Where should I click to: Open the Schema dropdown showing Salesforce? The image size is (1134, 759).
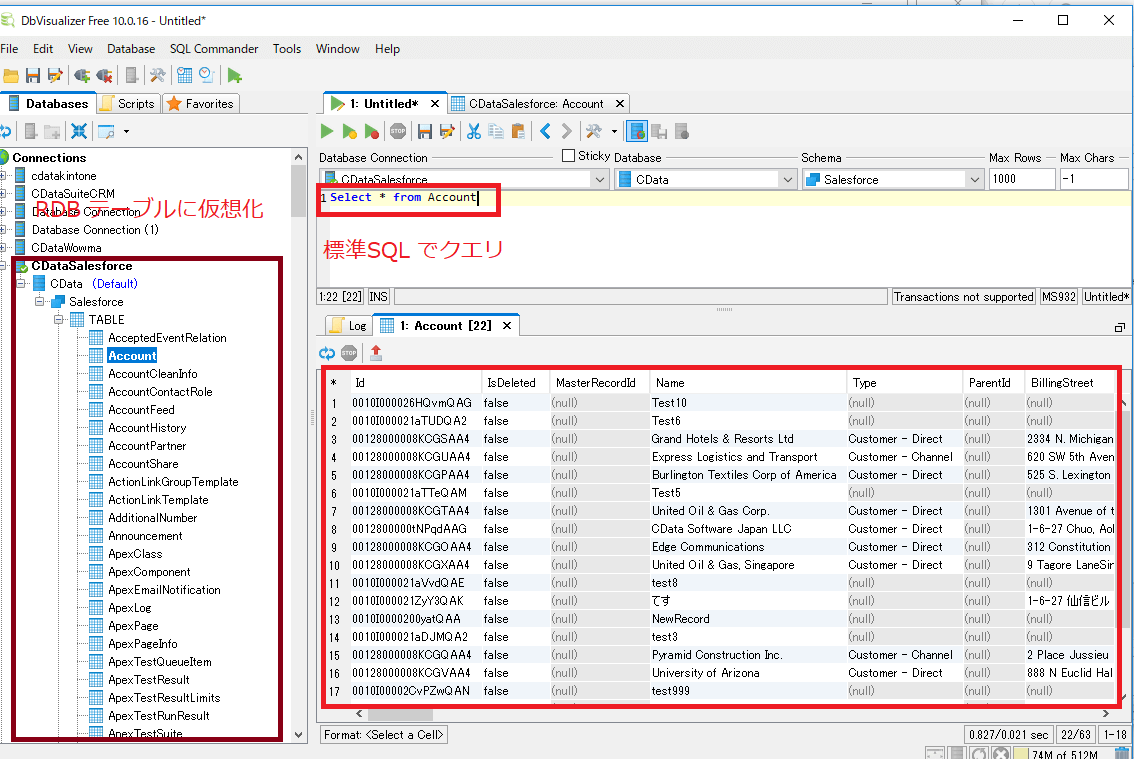tap(974, 180)
